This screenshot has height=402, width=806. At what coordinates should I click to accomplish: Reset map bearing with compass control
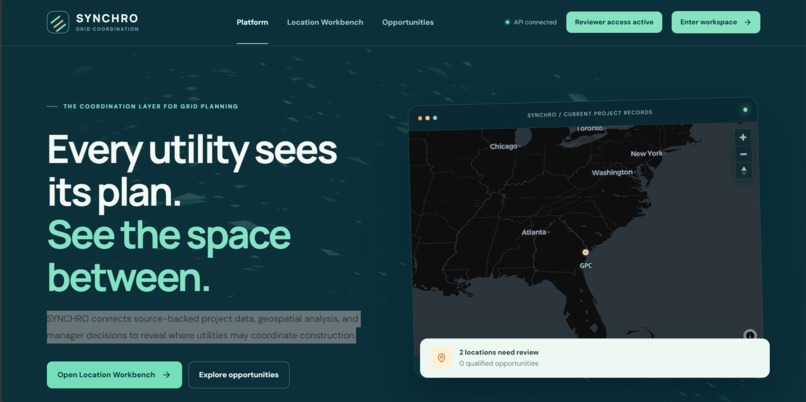click(743, 170)
